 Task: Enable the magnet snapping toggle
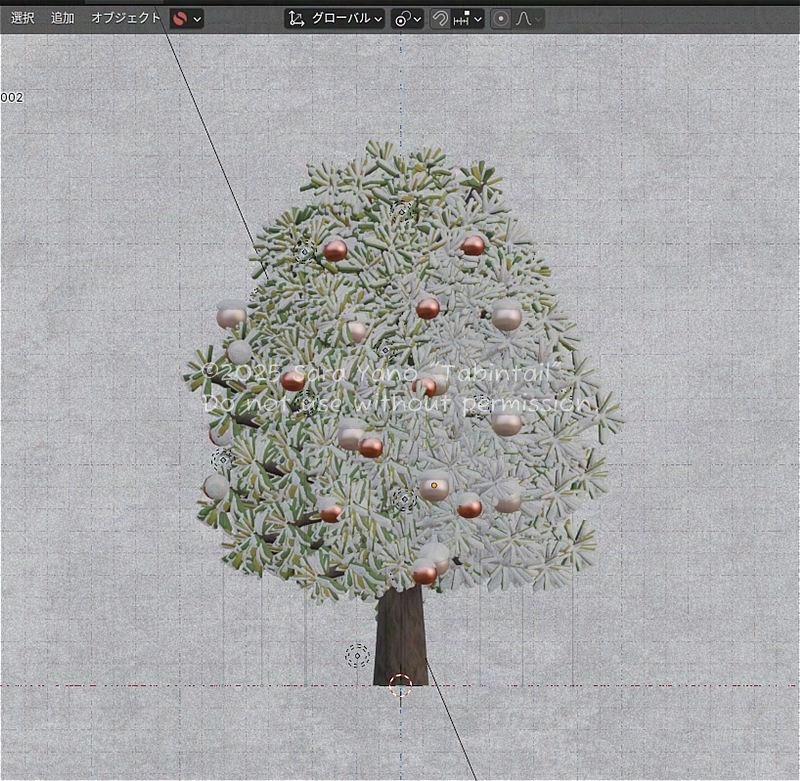point(439,18)
